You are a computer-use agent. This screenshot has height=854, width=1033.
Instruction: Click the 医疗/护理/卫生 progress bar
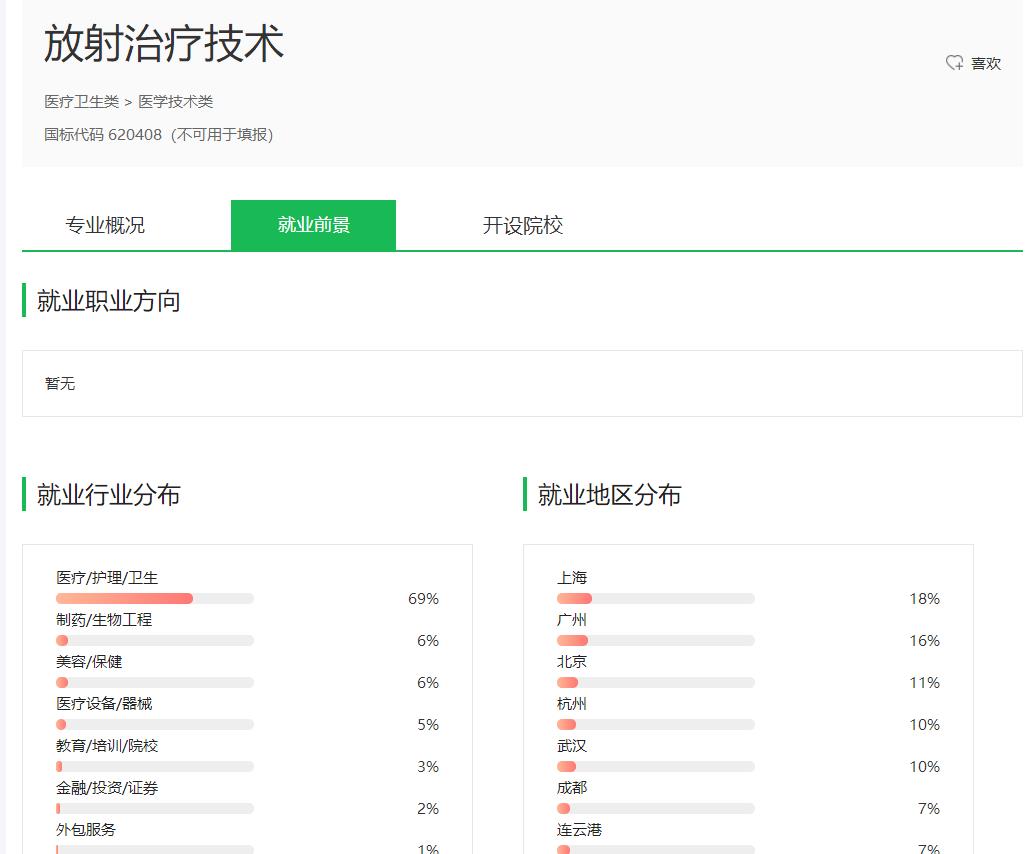(154, 598)
